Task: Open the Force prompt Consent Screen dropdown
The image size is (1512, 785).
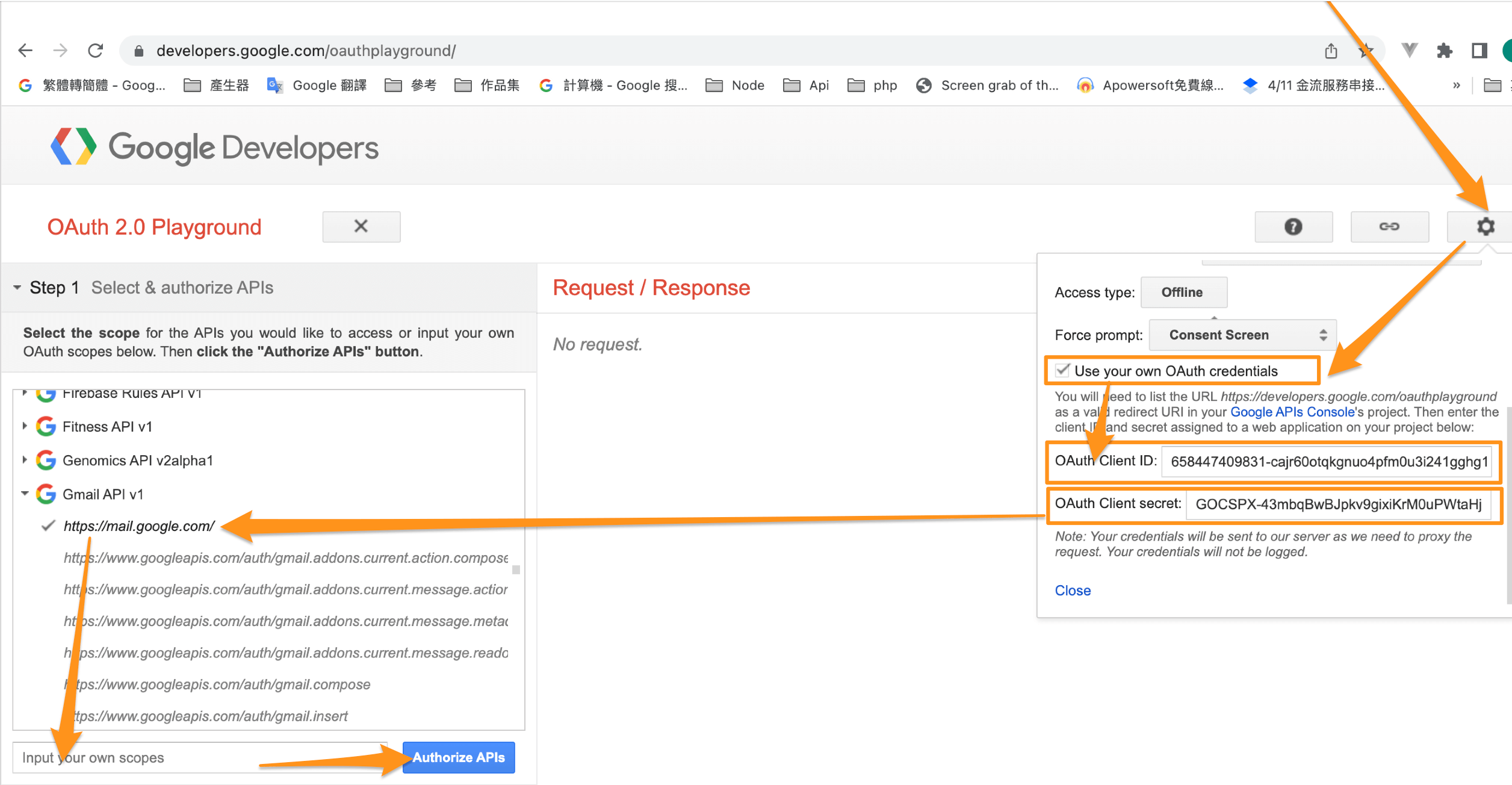Action: (1242, 335)
